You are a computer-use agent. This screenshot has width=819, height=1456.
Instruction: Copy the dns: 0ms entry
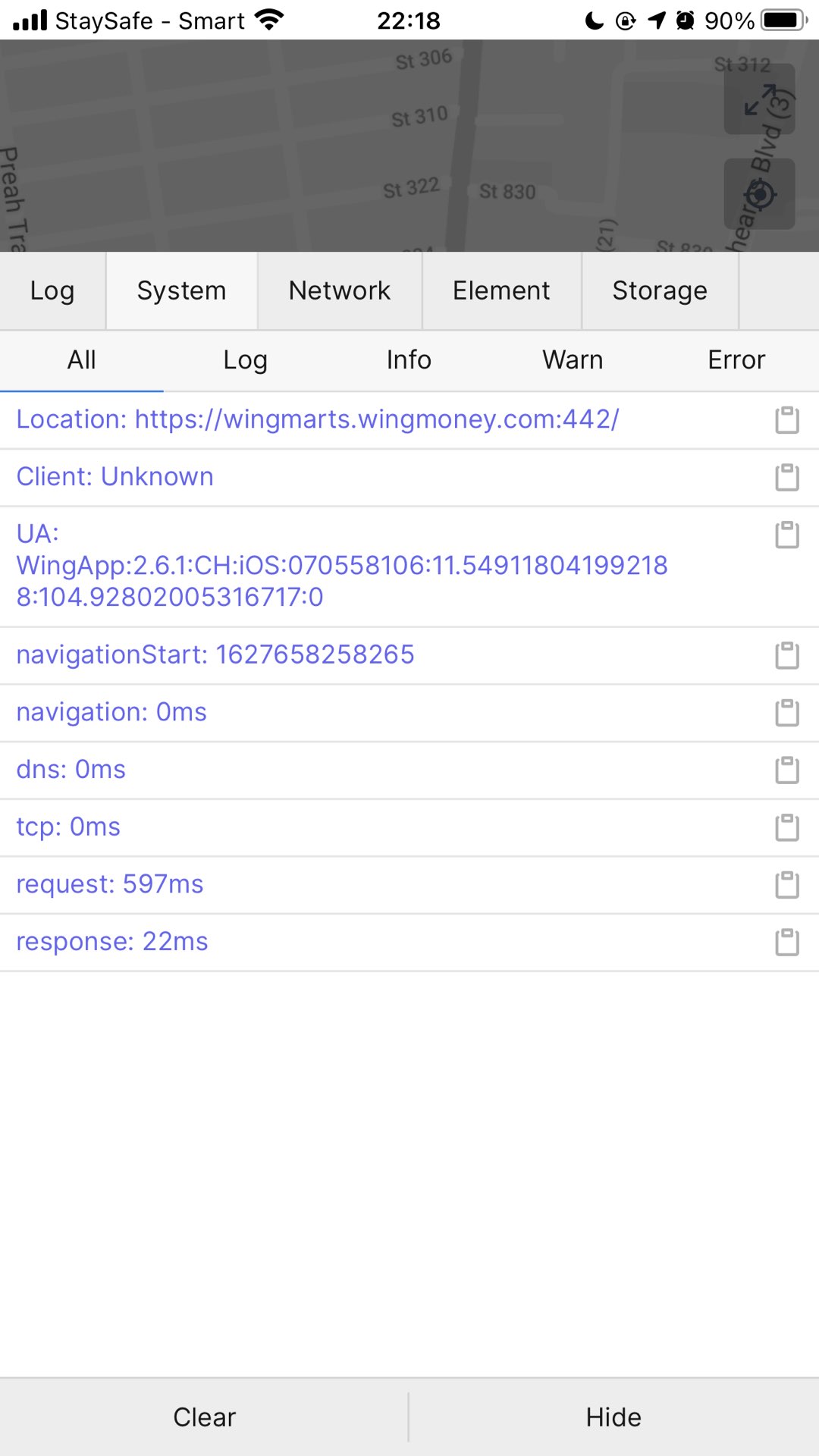tap(787, 770)
